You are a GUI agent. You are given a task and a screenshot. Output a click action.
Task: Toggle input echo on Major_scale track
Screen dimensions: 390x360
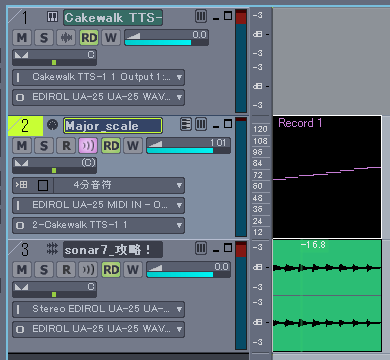point(88,146)
